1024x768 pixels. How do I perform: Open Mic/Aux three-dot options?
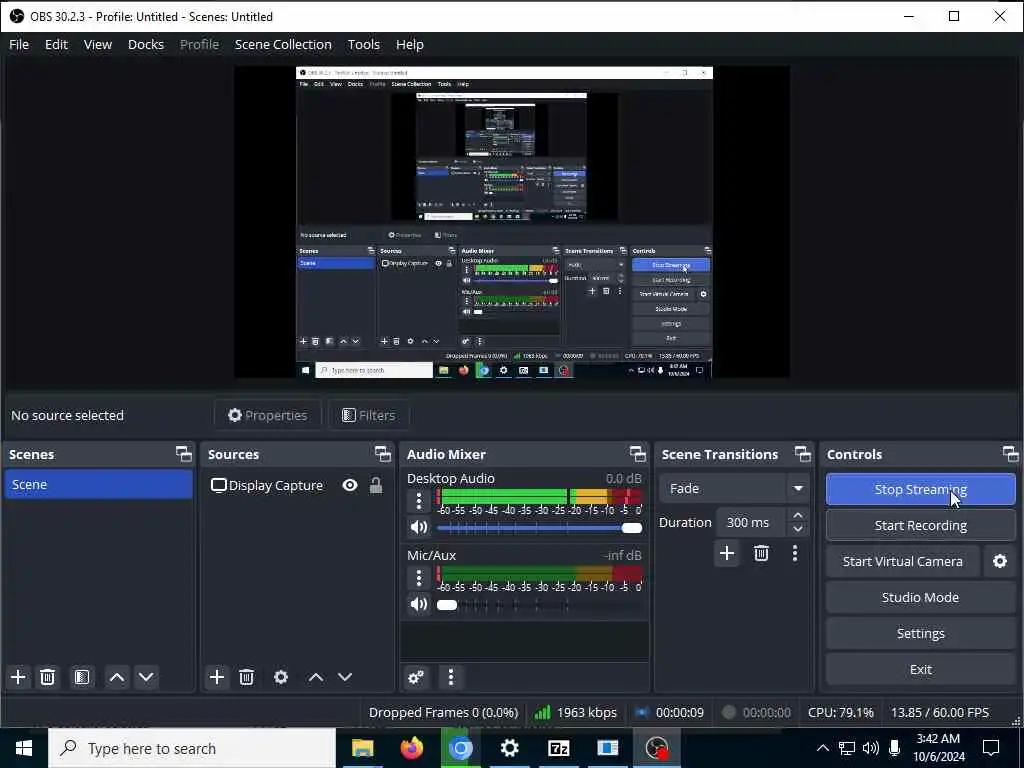pyautogui.click(x=419, y=578)
